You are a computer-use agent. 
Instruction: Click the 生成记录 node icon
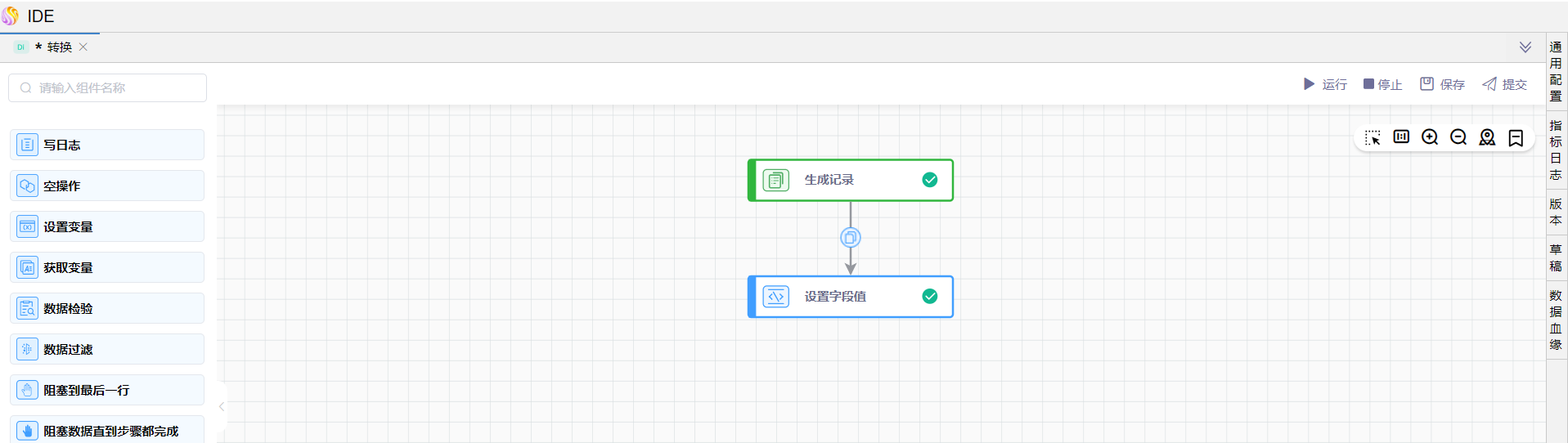pos(775,180)
